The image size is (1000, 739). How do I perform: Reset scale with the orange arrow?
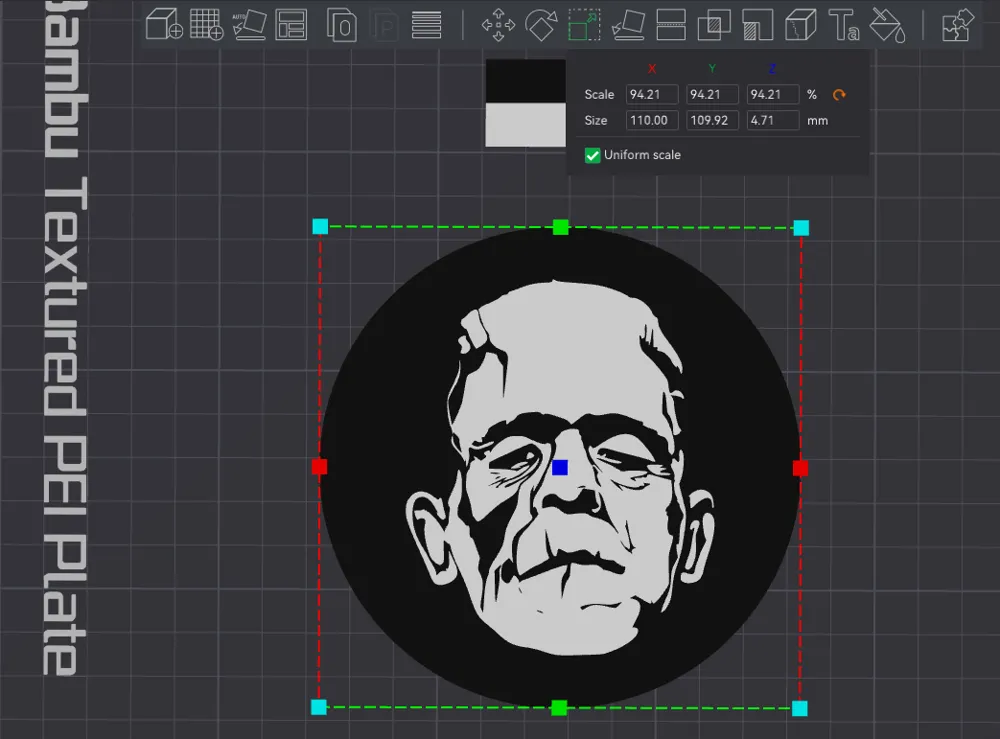pos(839,95)
